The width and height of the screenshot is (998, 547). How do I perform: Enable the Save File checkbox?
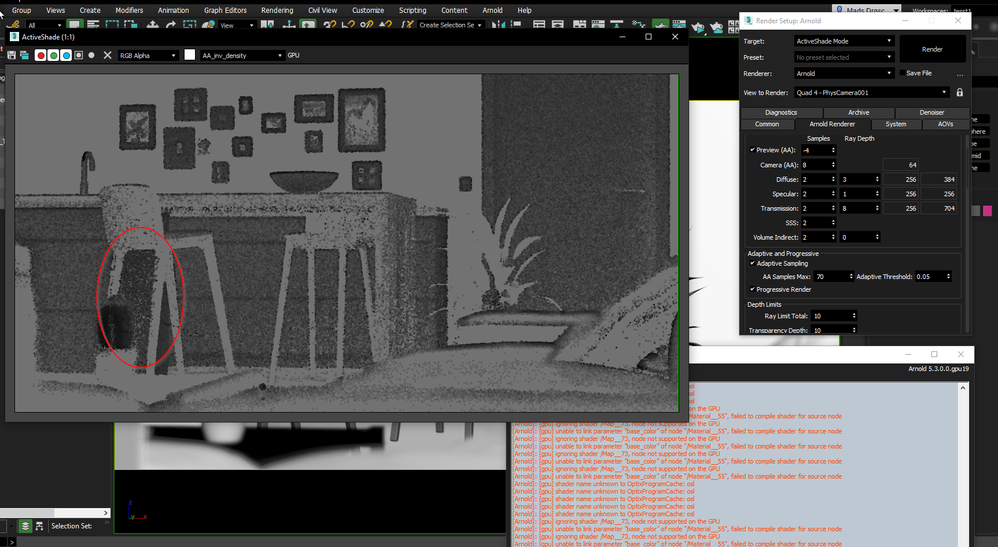click(902, 73)
